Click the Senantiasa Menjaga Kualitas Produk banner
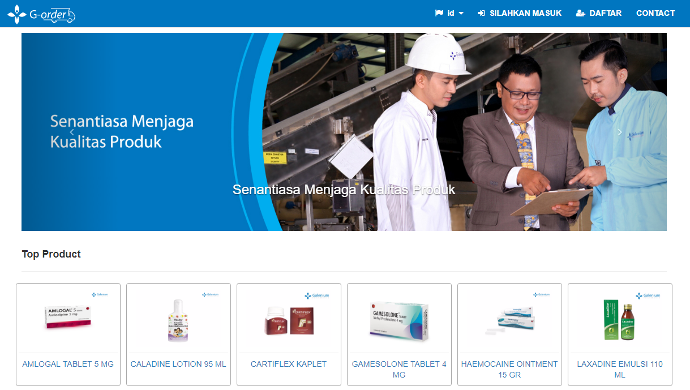Viewport: 690px width, 390px height. (x=344, y=132)
